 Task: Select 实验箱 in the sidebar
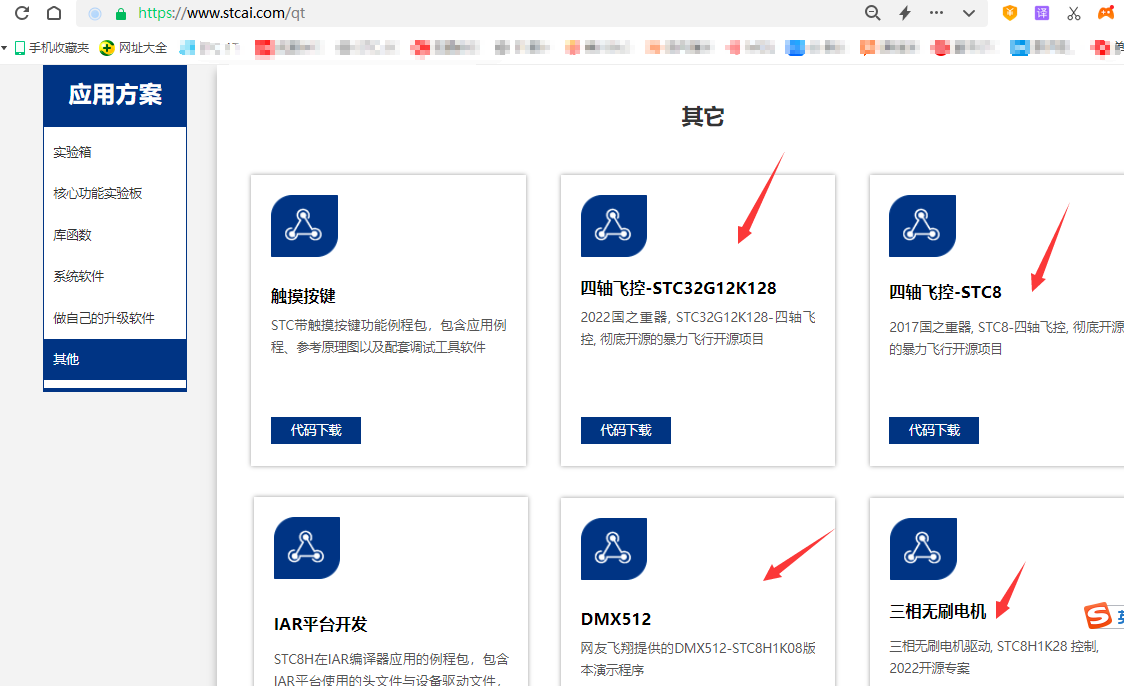pyautogui.click(x=72, y=152)
